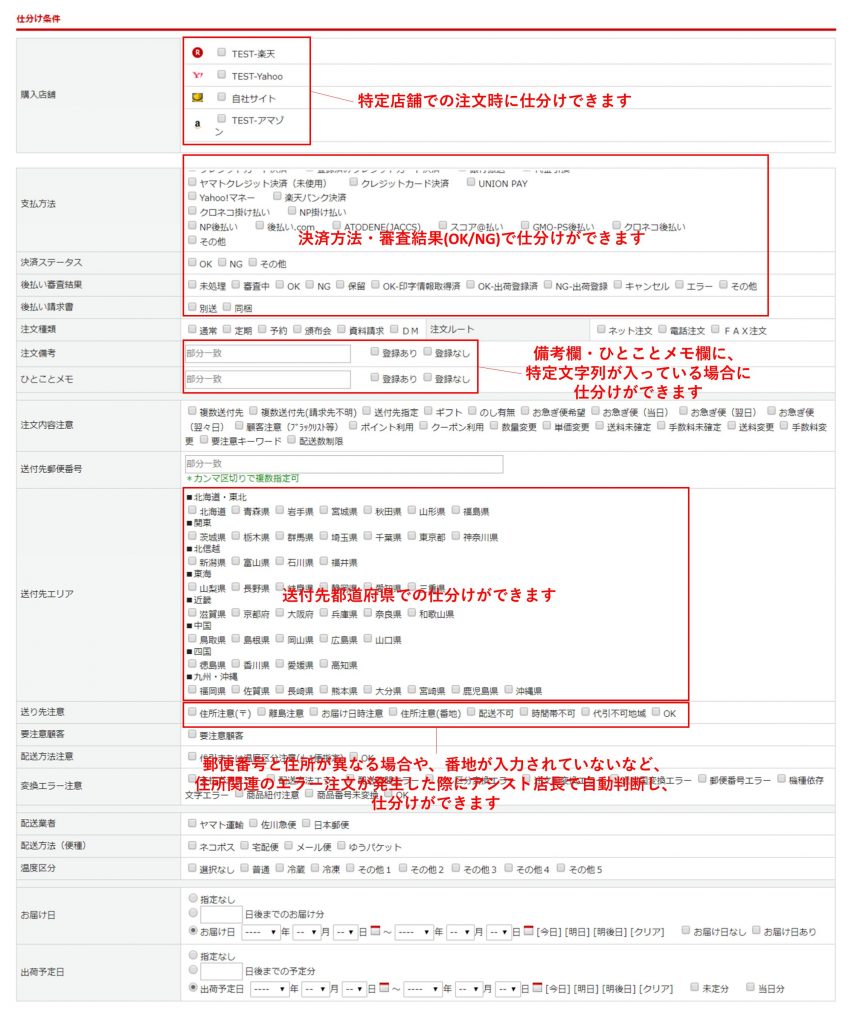Tick the ギフト checkbox in 注文内容注意
The image size is (854, 1024).
coord(428,411)
